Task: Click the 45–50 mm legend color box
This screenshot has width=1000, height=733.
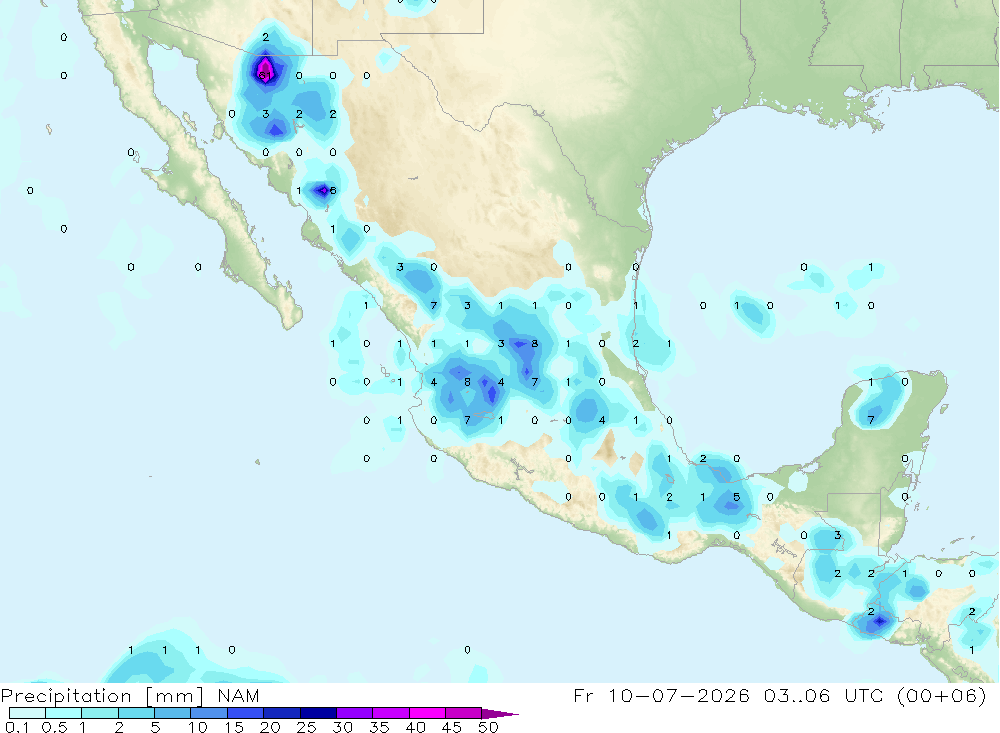Action: pyautogui.click(x=463, y=713)
